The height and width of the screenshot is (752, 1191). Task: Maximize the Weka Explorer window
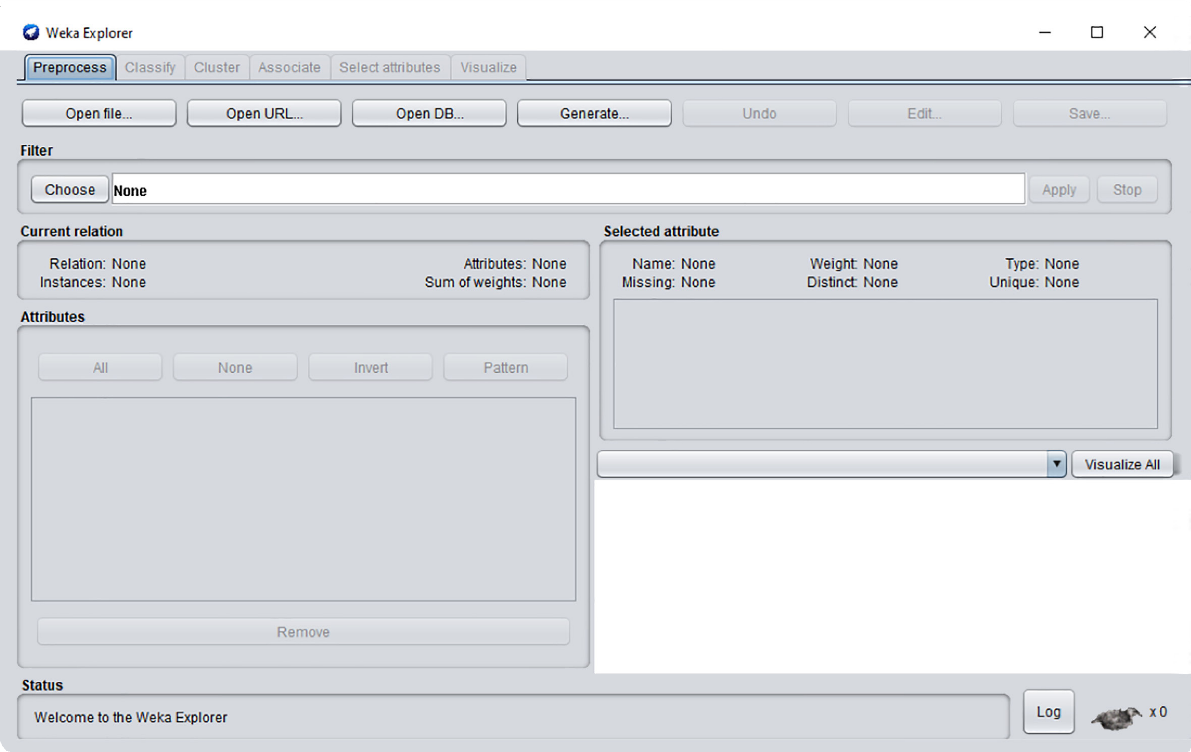click(x=1097, y=32)
